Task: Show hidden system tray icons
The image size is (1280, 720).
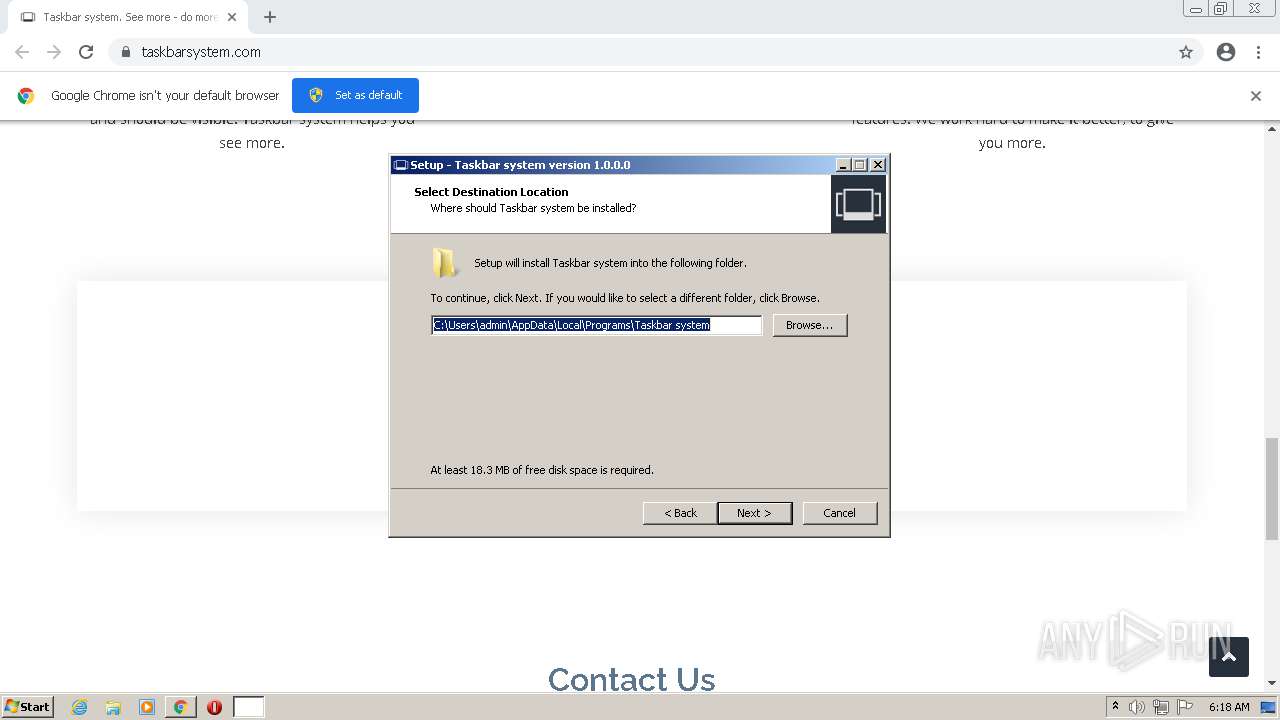Action: click(x=1115, y=707)
